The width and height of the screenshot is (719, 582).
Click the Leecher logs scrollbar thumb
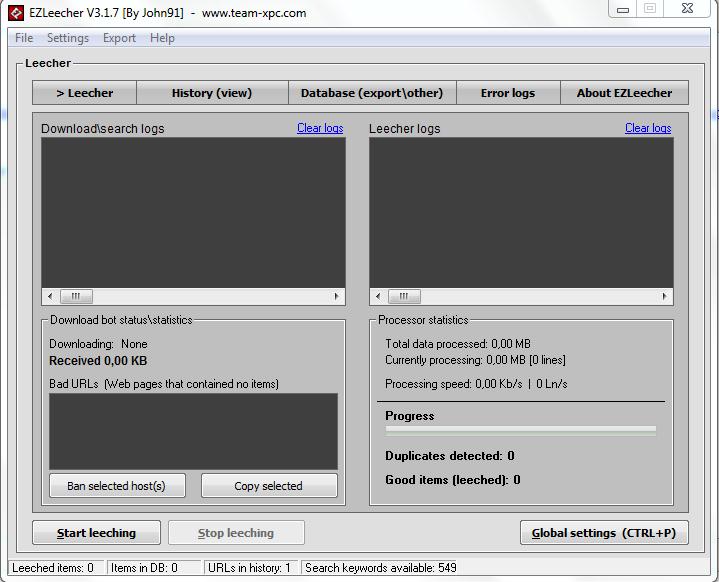[x=404, y=296]
